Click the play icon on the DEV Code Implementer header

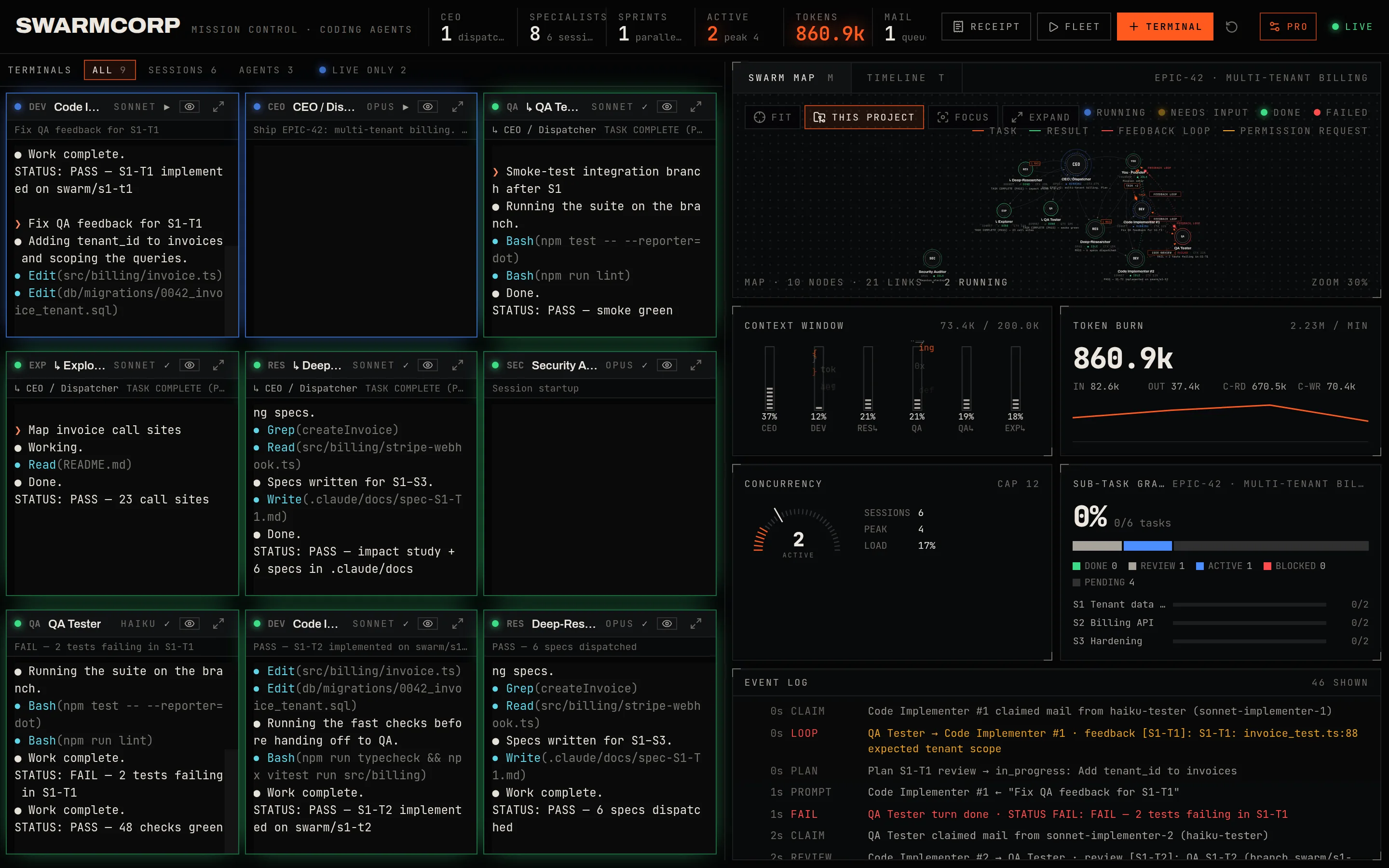coord(166,107)
